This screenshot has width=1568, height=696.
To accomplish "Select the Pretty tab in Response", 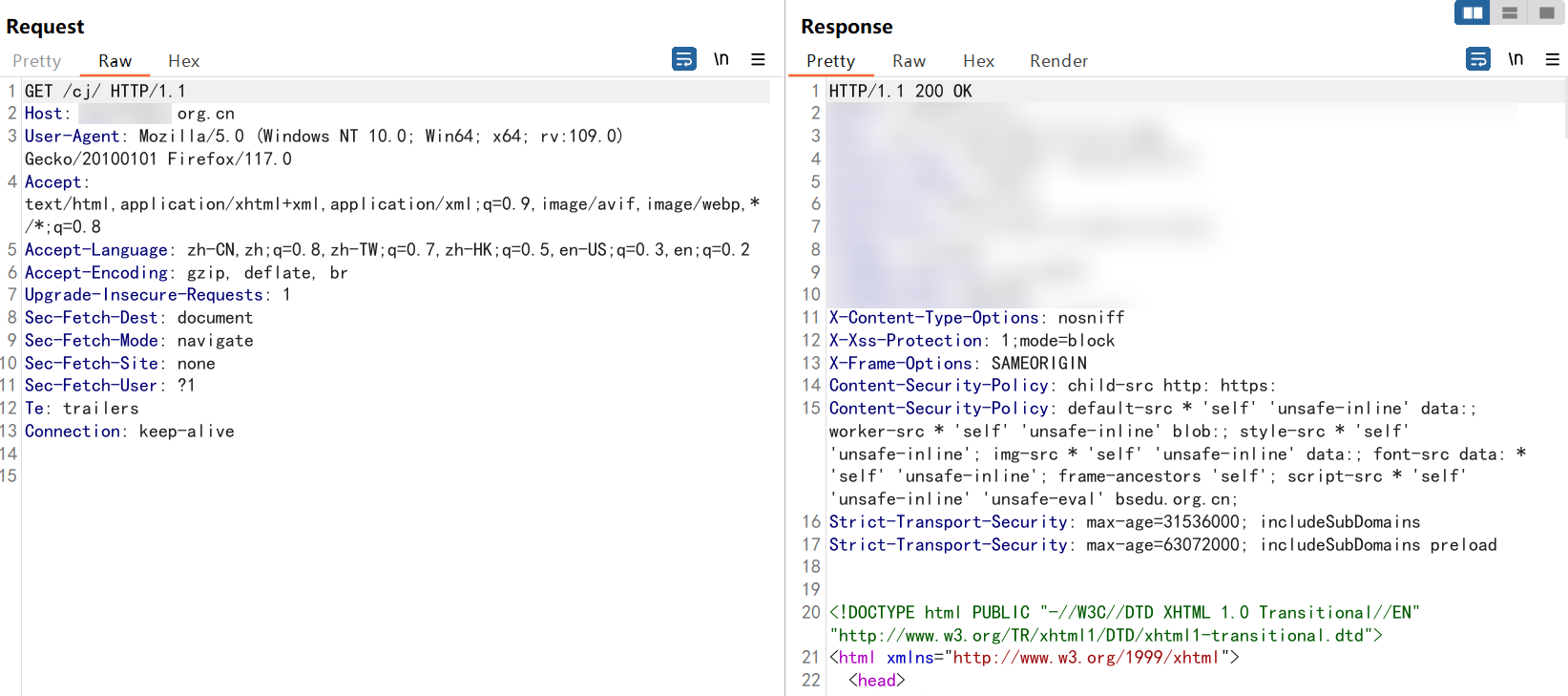I will coord(830,61).
